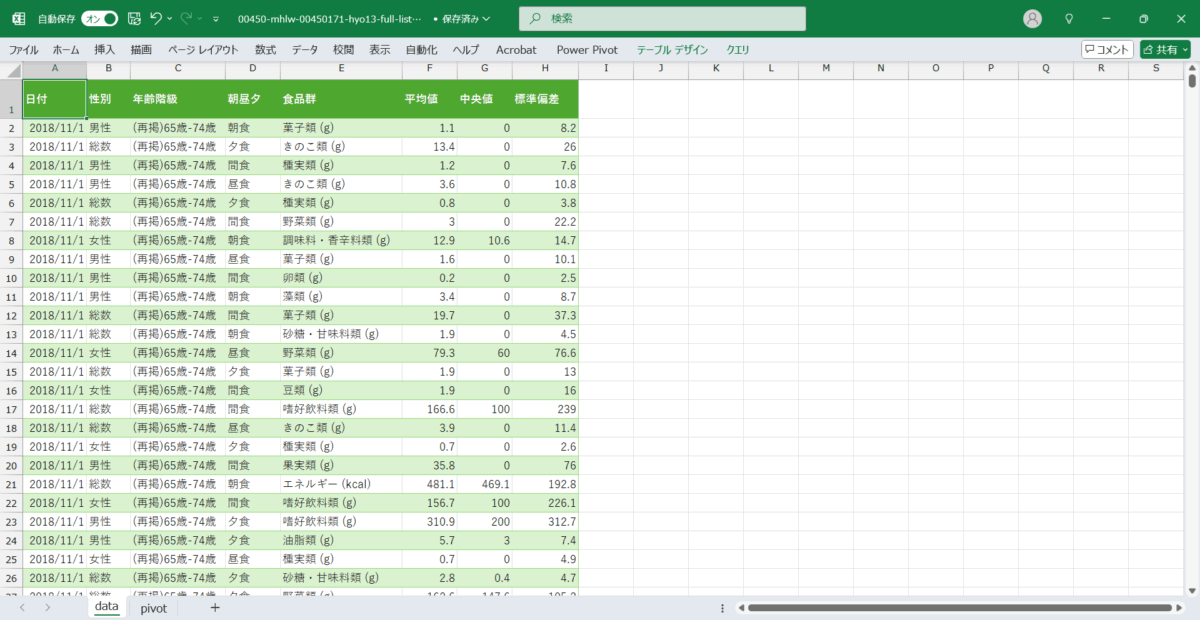
Task: Open the user account profile icon
Action: 1033,19
